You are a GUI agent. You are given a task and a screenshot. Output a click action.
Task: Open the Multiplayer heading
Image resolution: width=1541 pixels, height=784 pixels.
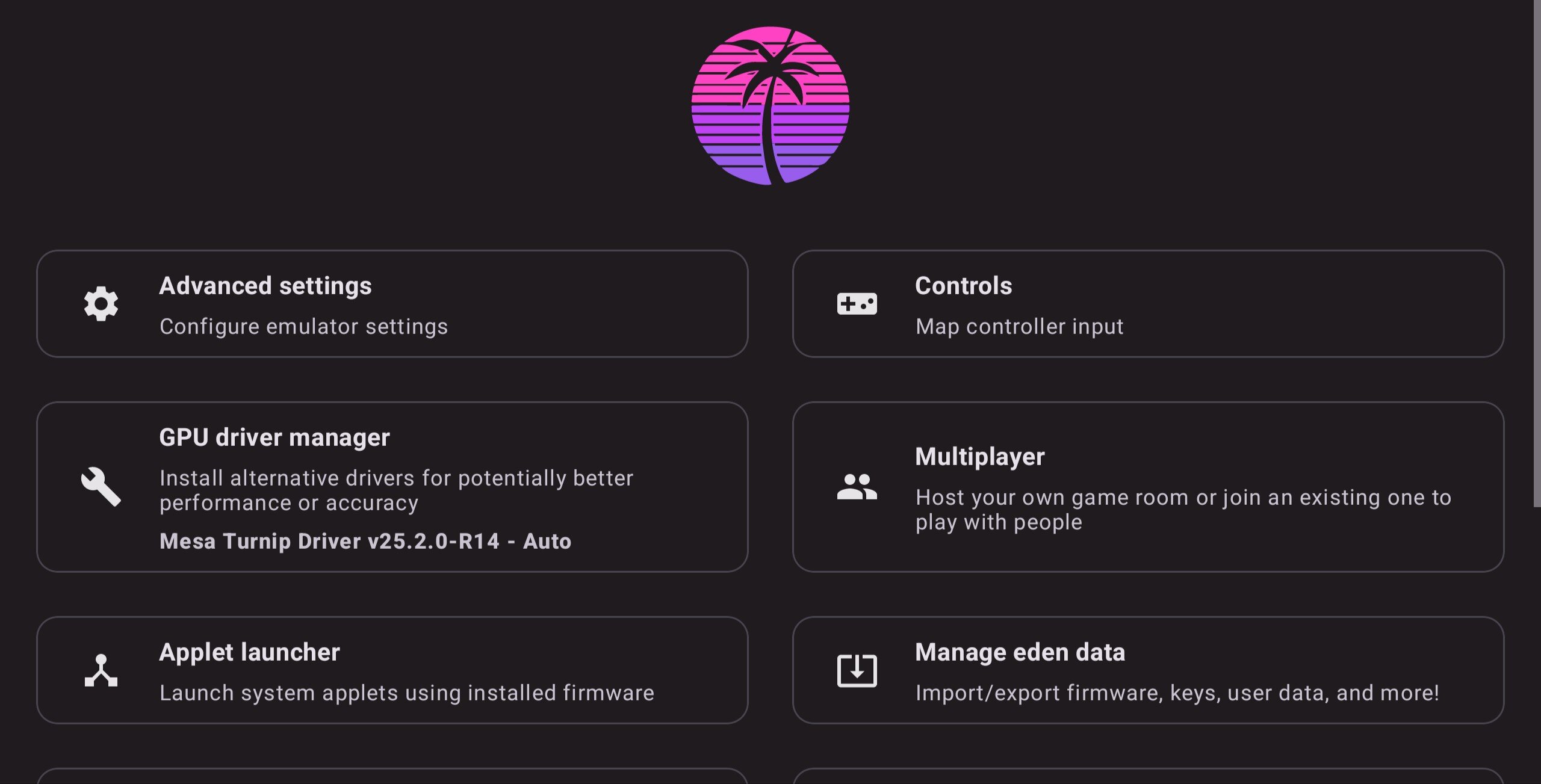point(979,457)
